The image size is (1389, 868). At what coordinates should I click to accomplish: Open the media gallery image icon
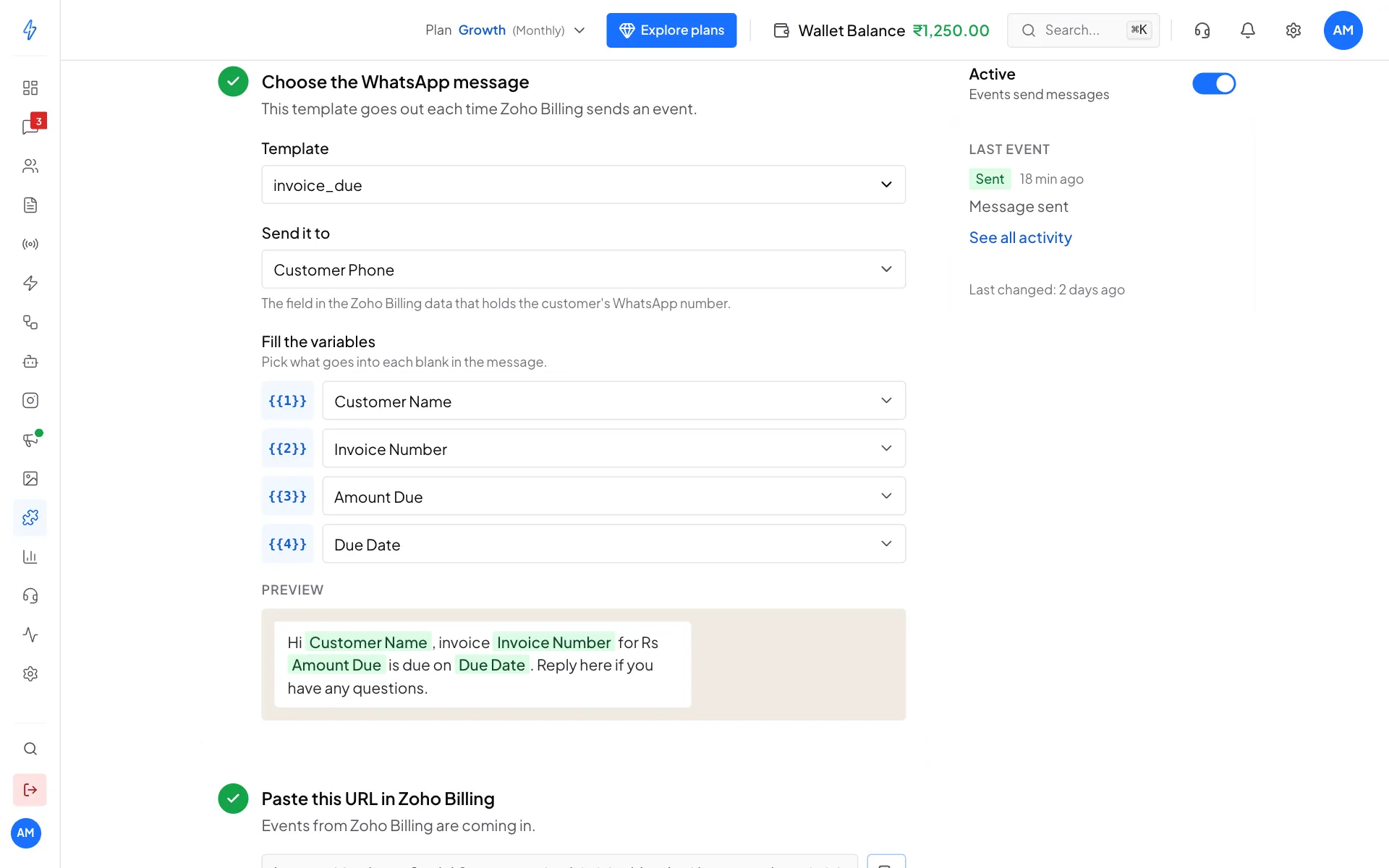30,478
